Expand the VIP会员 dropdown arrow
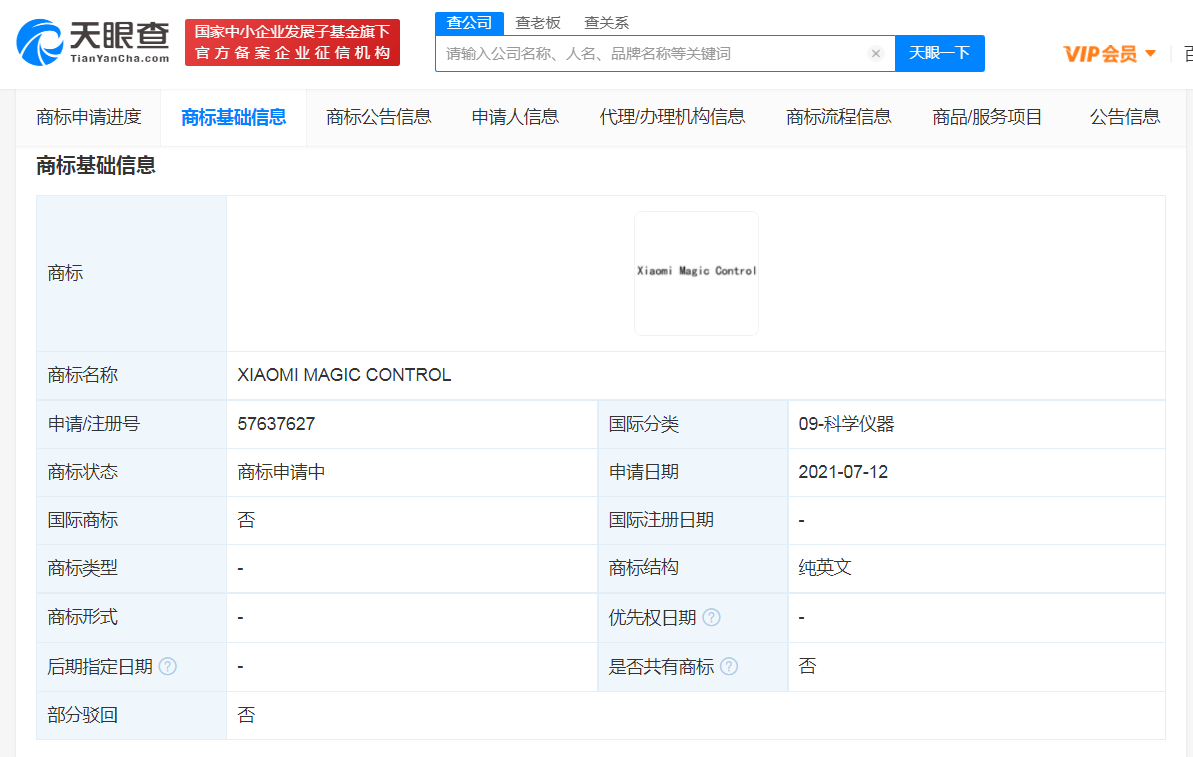Screen dimensions: 1193x757 tap(1150, 53)
